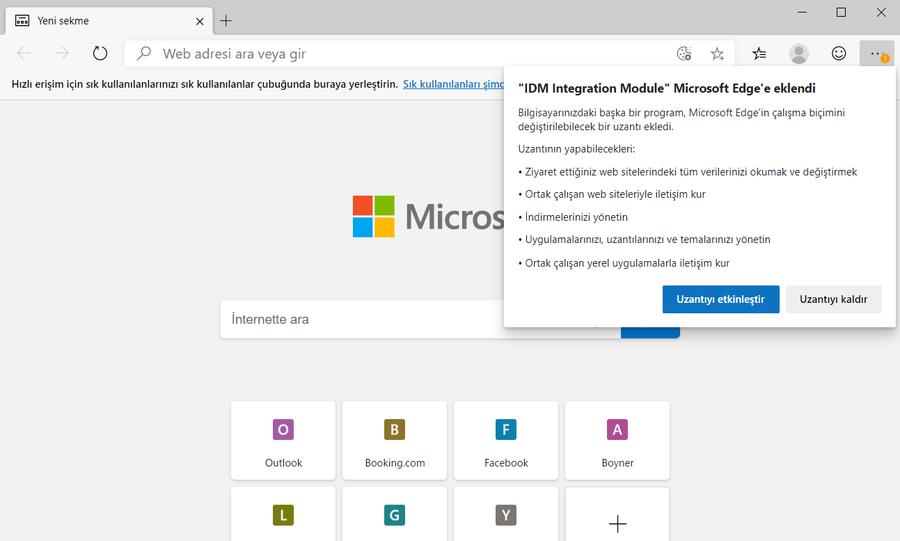This screenshot has width=900, height=541.
Task: Add a new quick link tile
Action: tap(617, 516)
